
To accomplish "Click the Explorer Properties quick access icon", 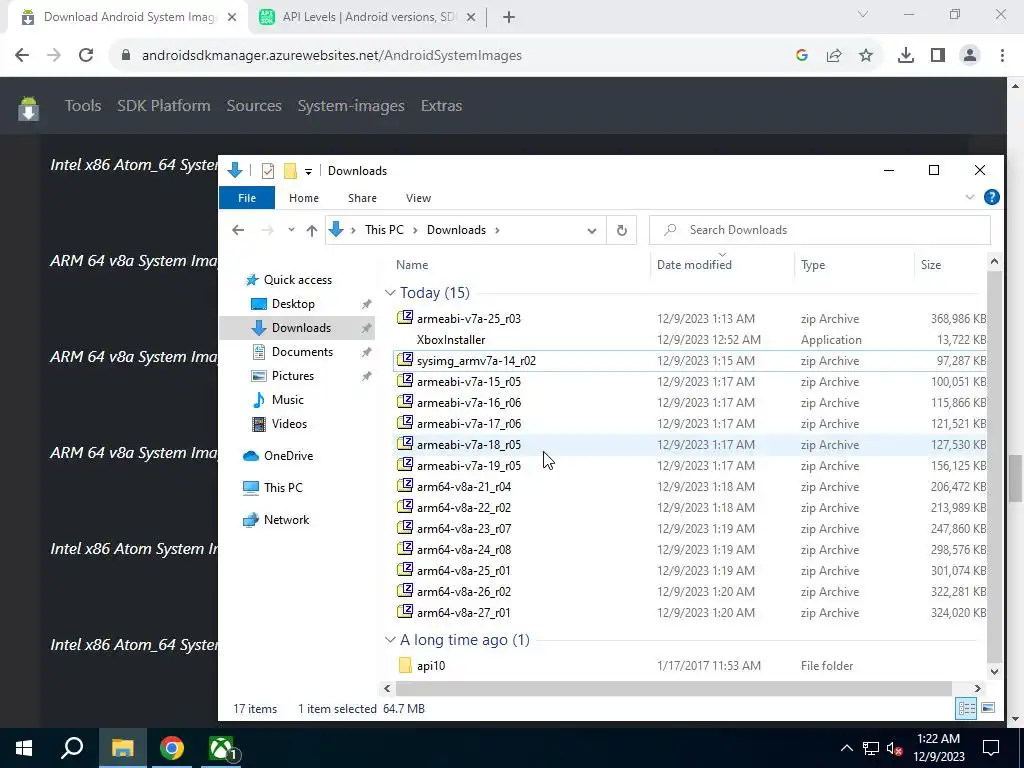I will (x=268, y=171).
